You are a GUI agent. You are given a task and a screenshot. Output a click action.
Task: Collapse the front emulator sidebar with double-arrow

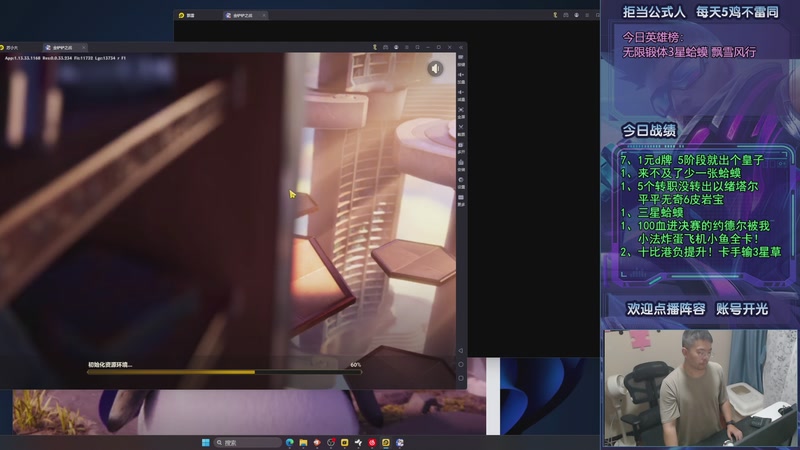tap(461, 47)
